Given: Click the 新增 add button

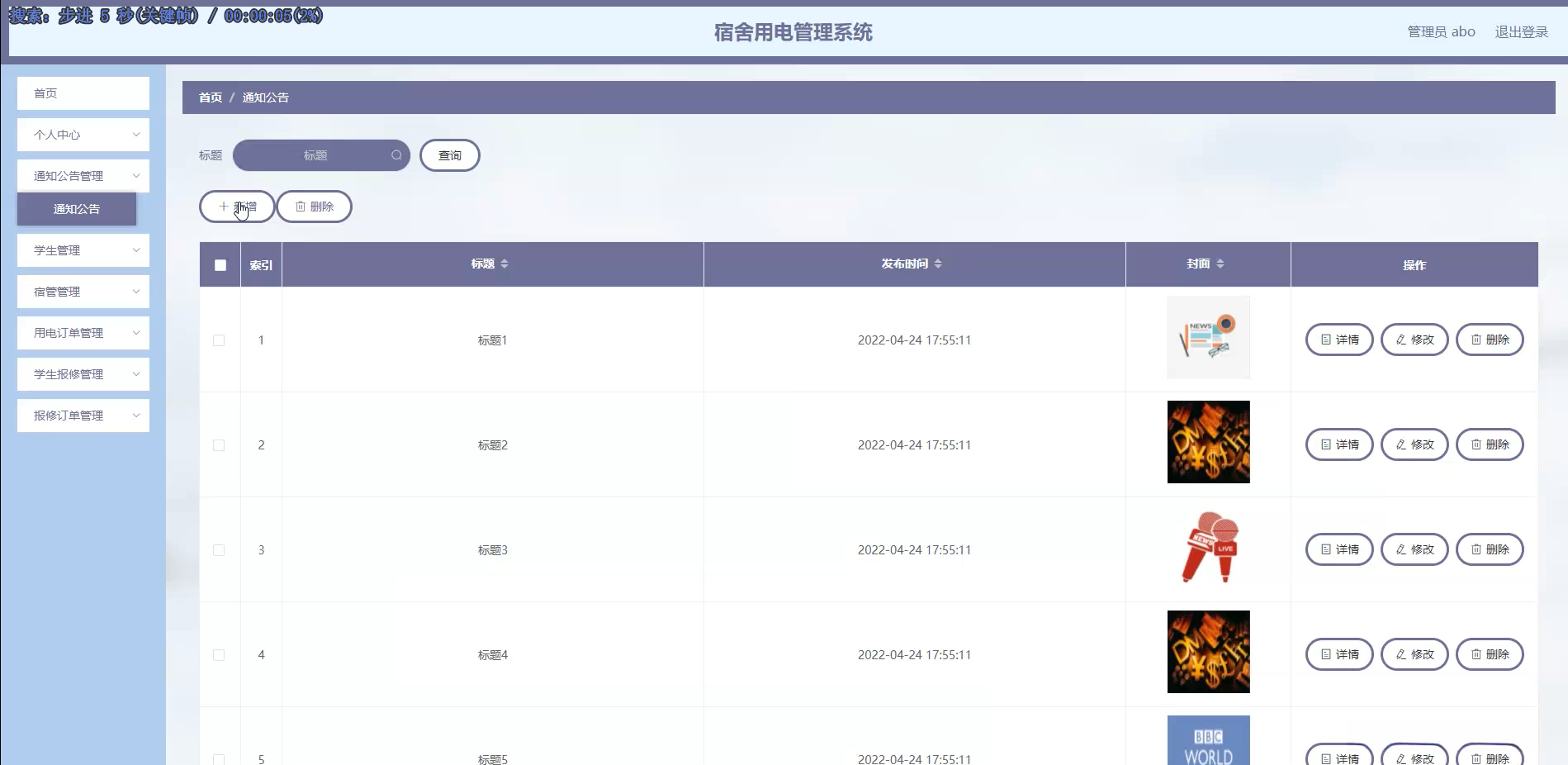Looking at the screenshot, I should click(237, 207).
